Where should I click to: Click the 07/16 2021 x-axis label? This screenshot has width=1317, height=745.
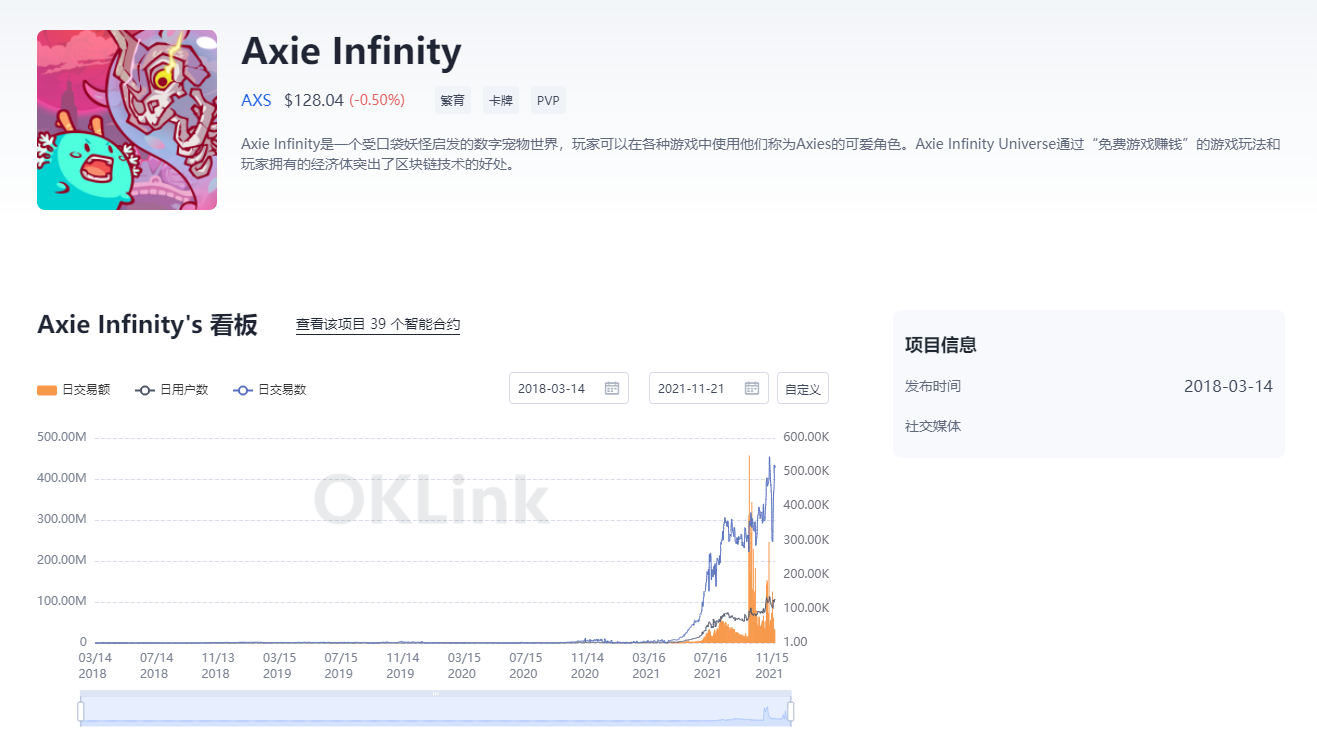[x=708, y=666]
